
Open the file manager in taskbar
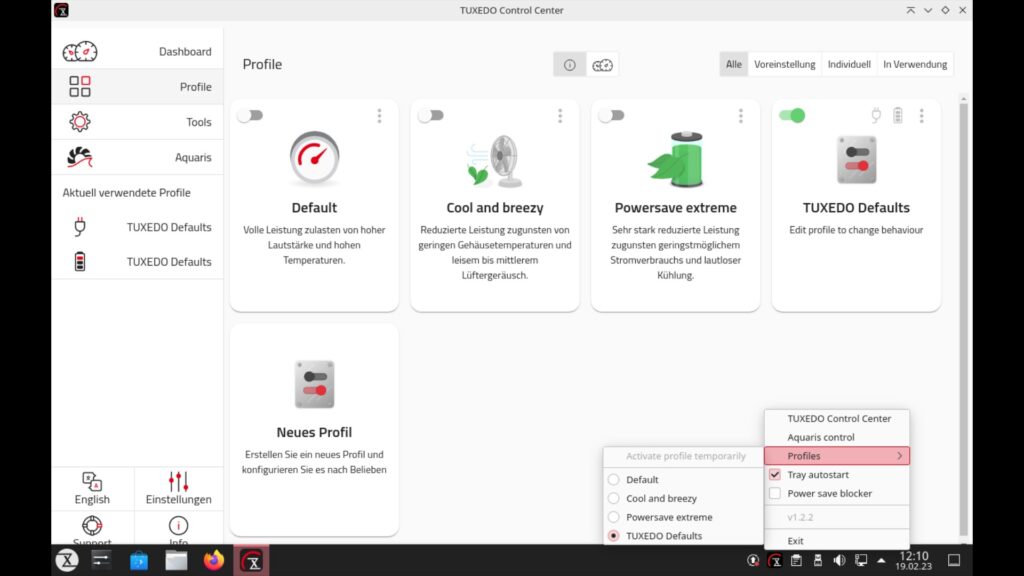[x=176, y=560]
